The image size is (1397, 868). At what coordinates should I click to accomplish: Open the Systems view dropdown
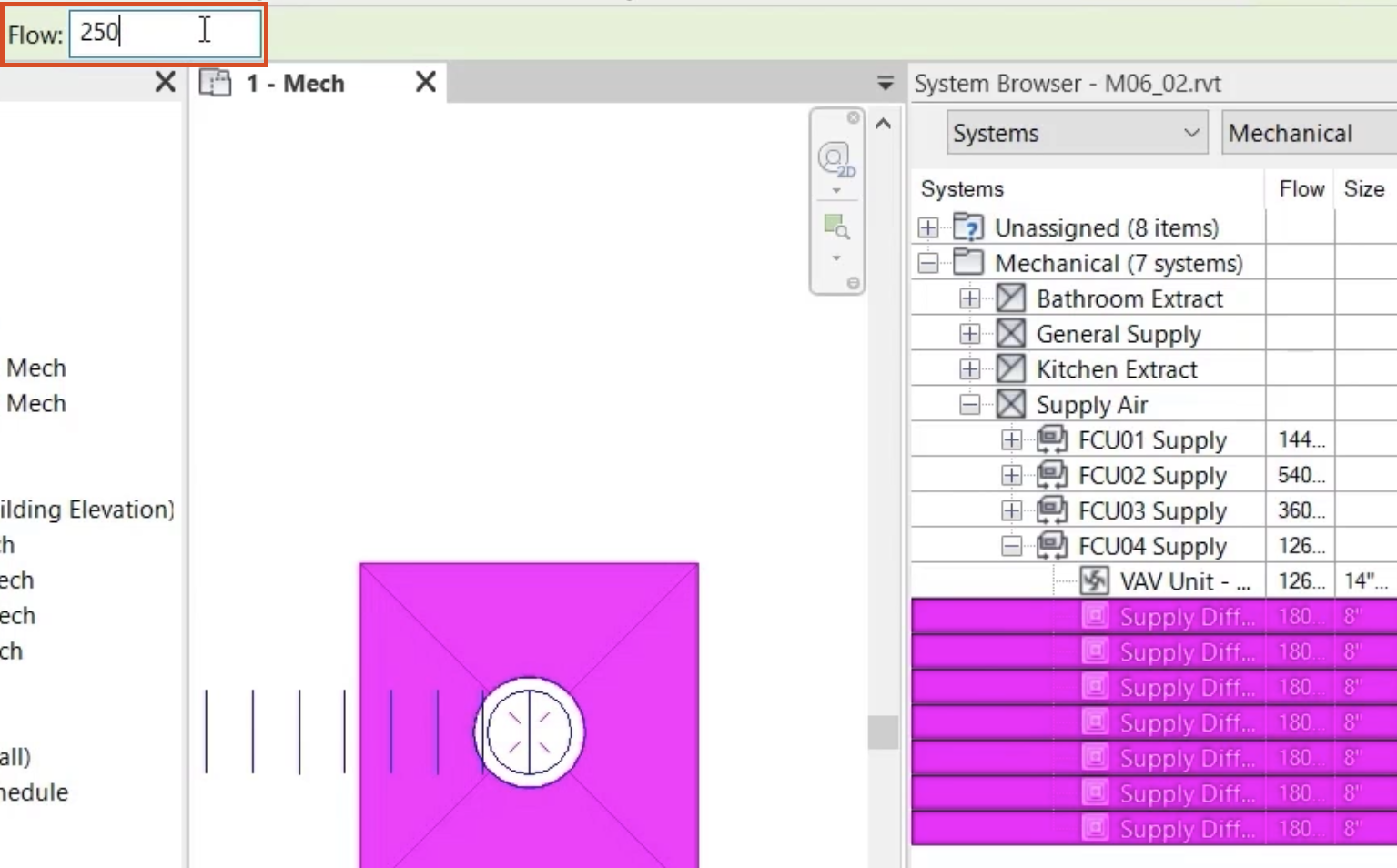[1077, 133]
